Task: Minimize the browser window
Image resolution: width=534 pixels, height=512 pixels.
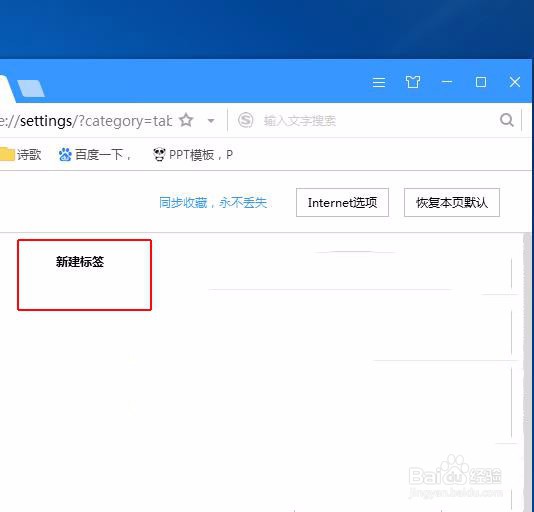Action: coord(447,82)
